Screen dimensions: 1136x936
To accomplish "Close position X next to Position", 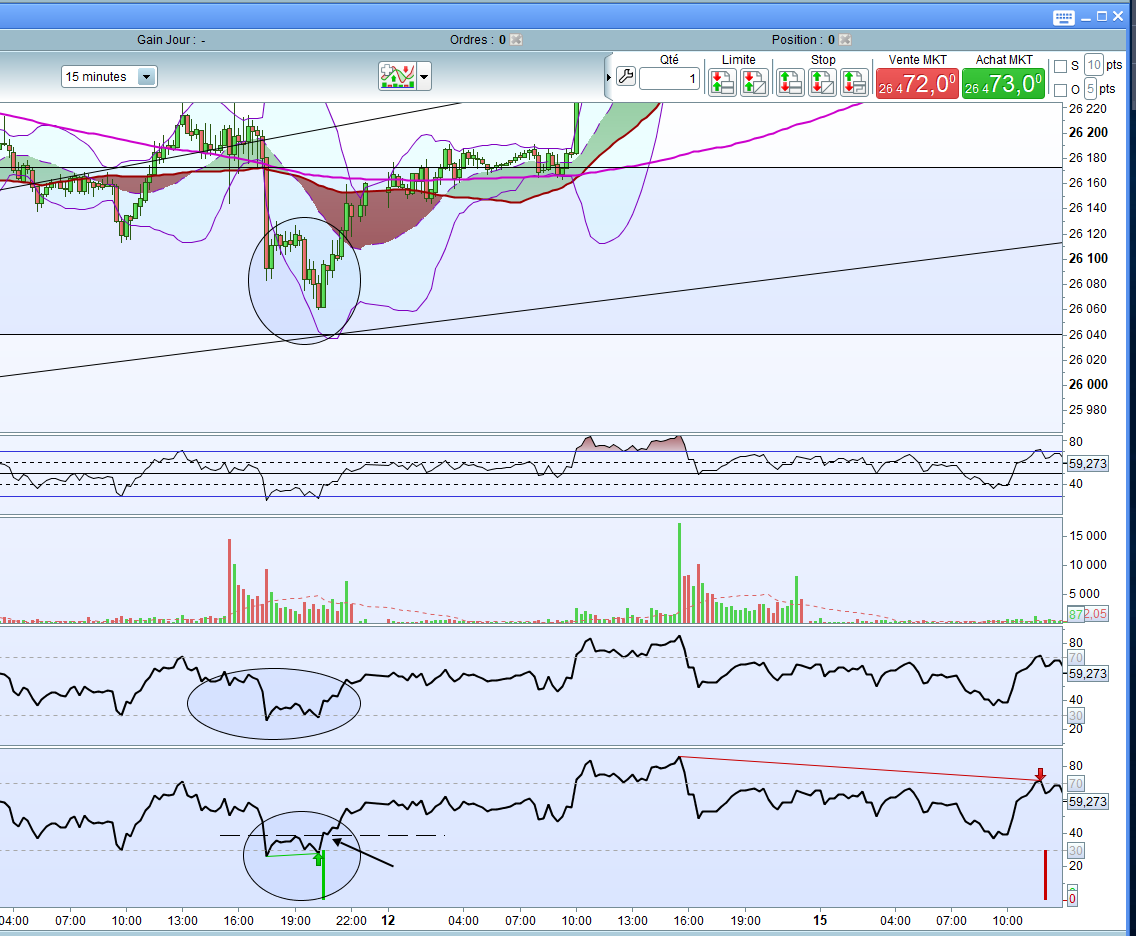I will click(845, 40).
